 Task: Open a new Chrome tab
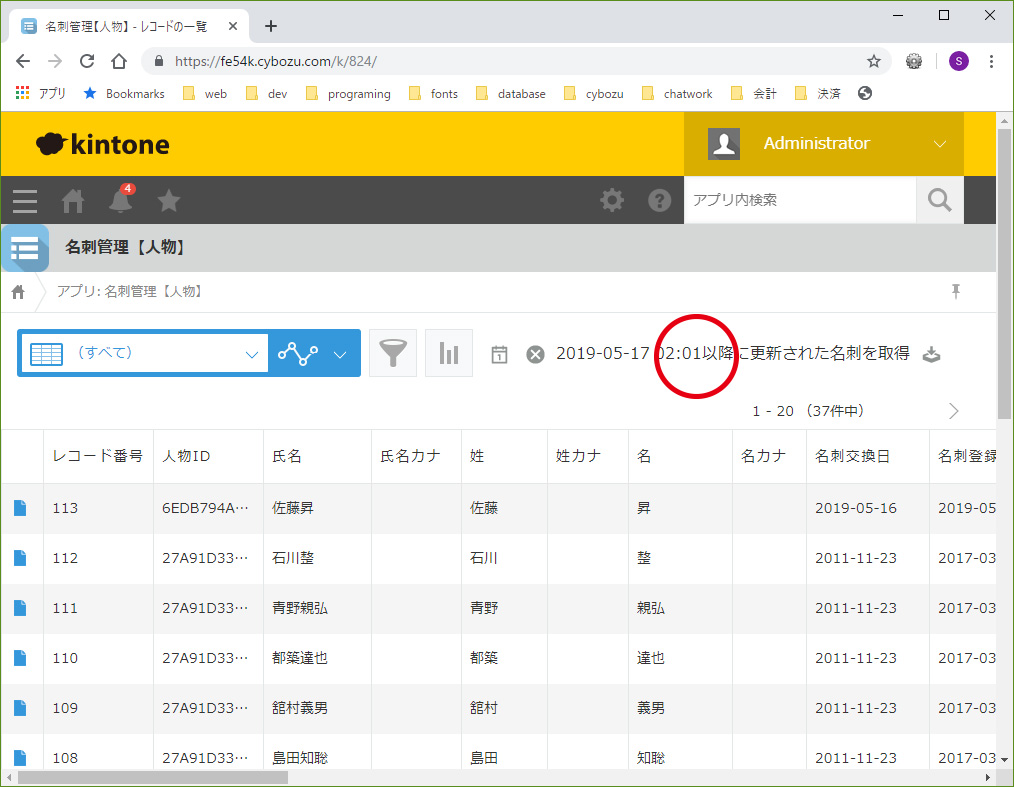coord(271,27)
